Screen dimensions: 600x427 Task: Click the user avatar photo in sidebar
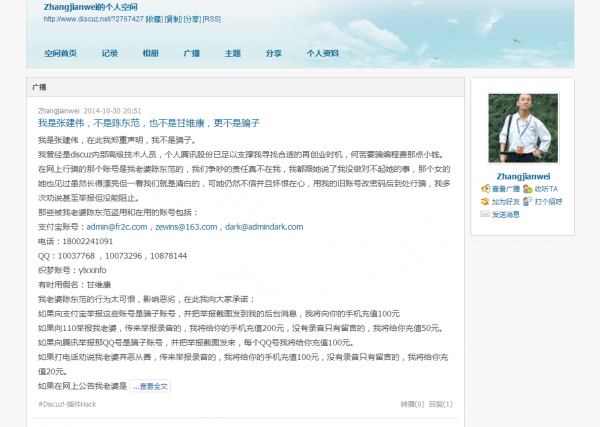pos(523,129)
